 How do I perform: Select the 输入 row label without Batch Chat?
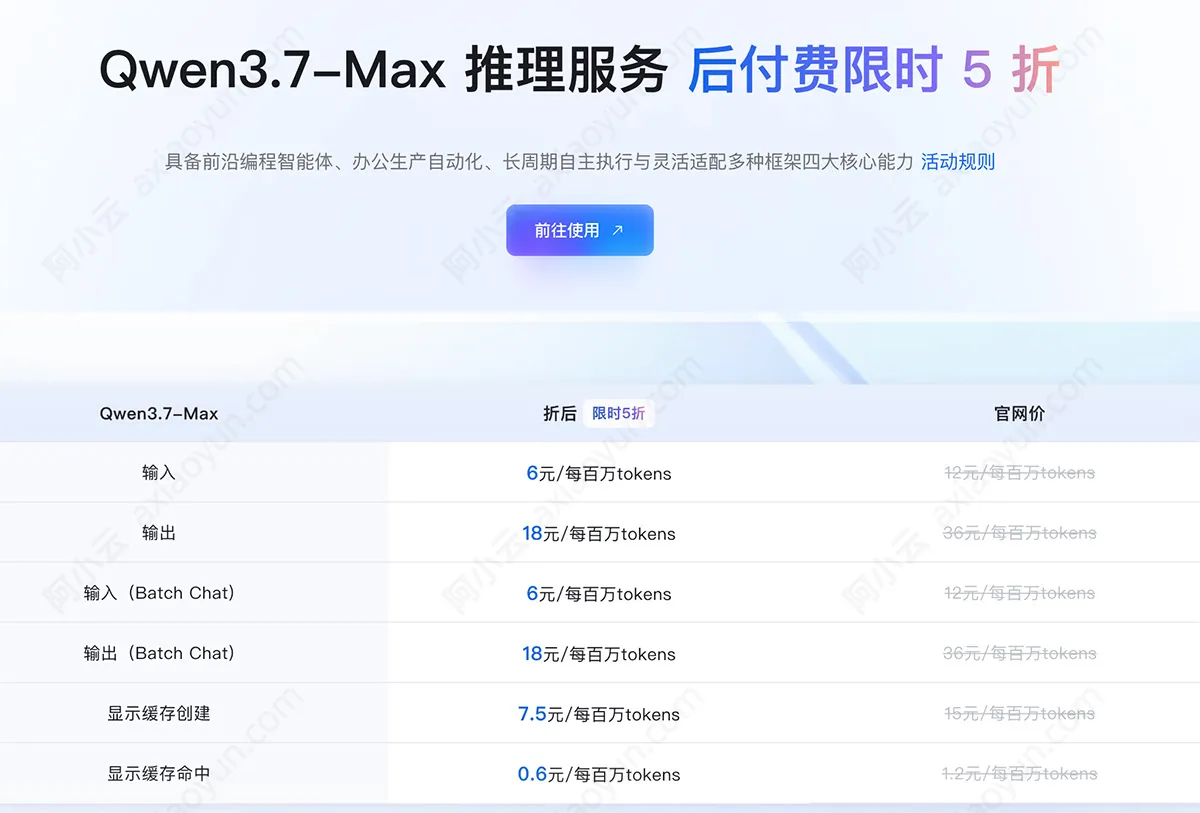[159, 473]
